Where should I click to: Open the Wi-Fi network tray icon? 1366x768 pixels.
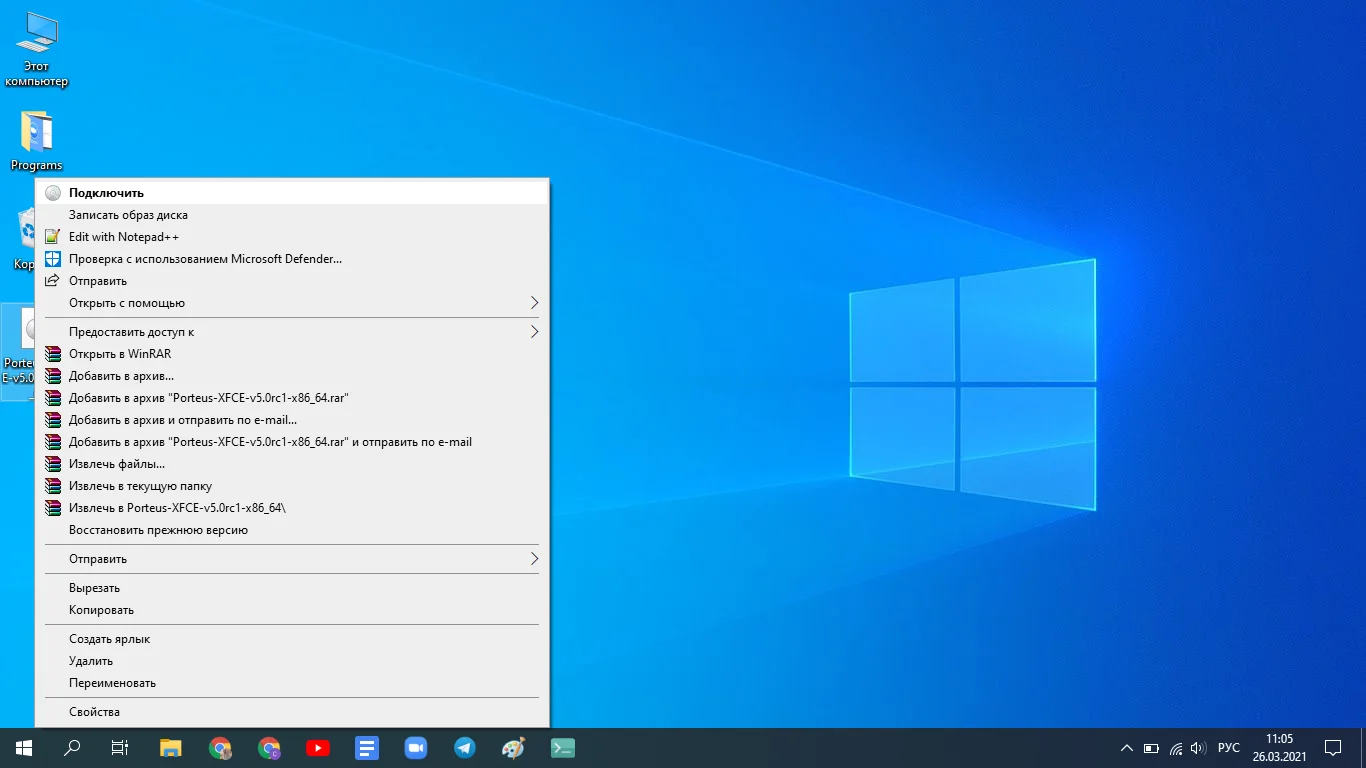click(1176, 748)
